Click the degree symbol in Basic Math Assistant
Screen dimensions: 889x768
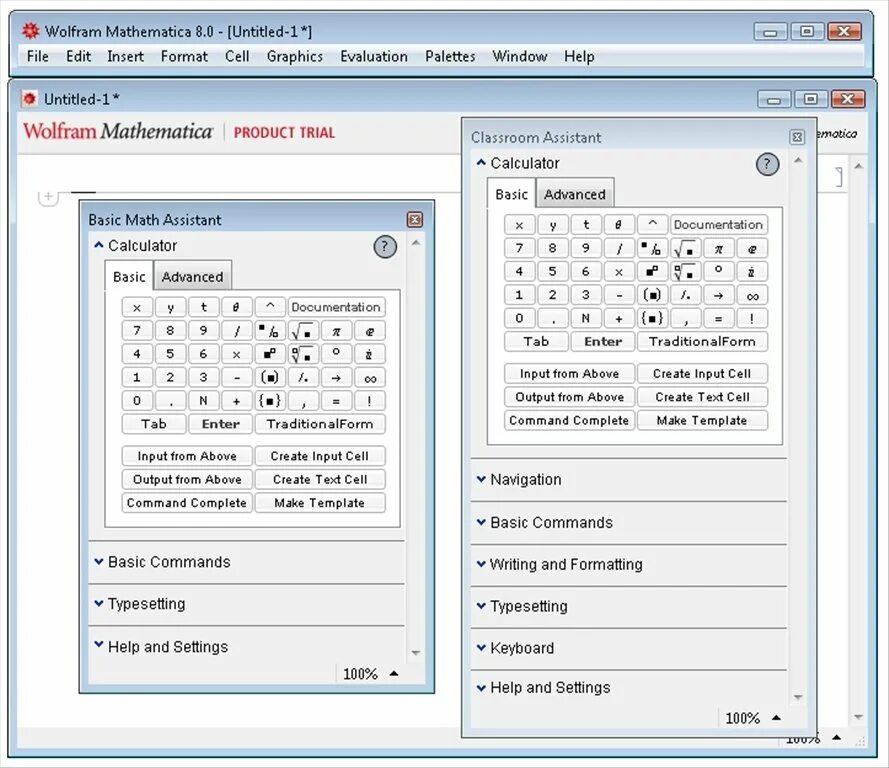pos(336,354)
